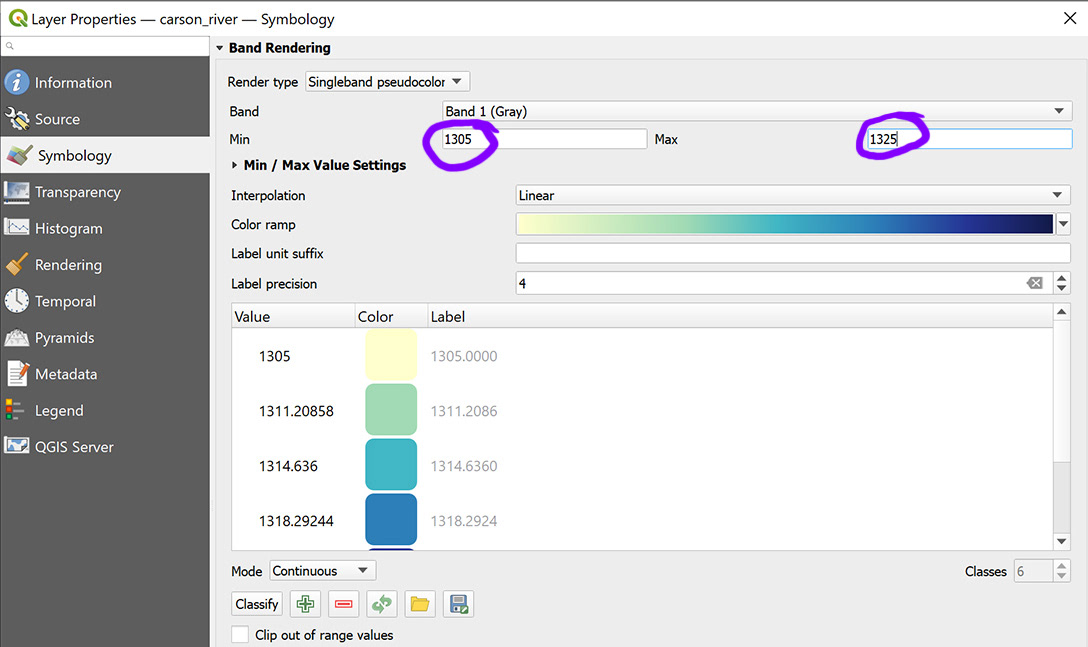Export color map with the save icon

click(459, 604)
